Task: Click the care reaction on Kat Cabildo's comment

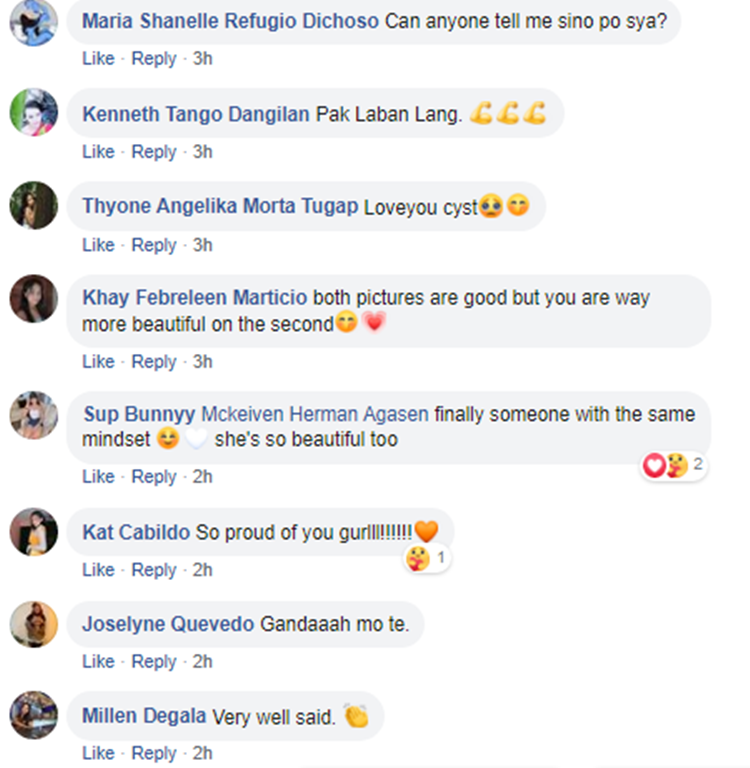Action: coord(419,558)
